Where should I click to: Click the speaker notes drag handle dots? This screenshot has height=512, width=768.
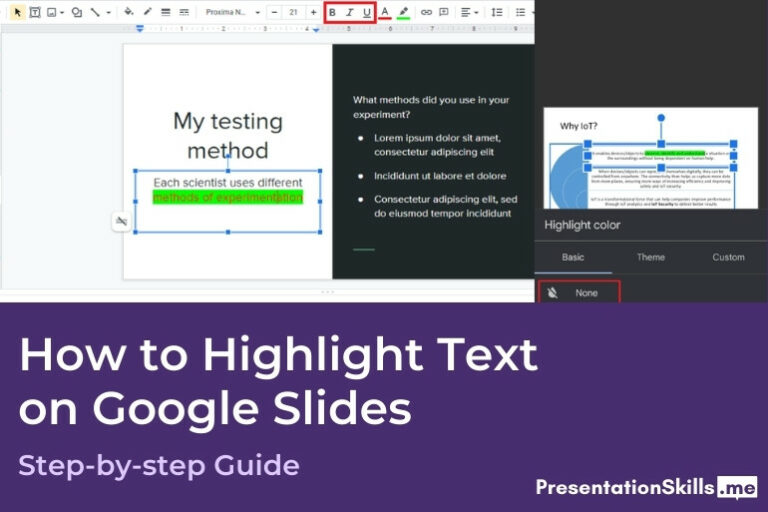(327, 292)
